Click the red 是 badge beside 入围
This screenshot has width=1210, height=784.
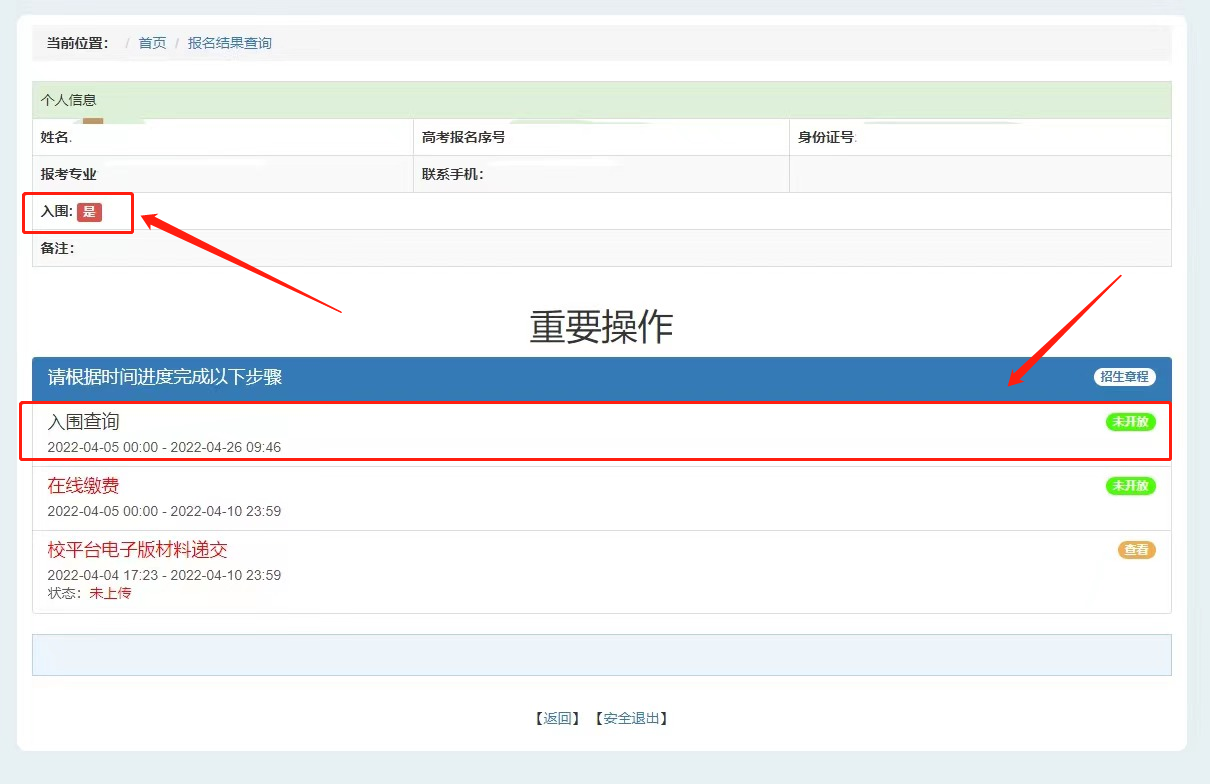pyautogui.click(x=89, y=212)
